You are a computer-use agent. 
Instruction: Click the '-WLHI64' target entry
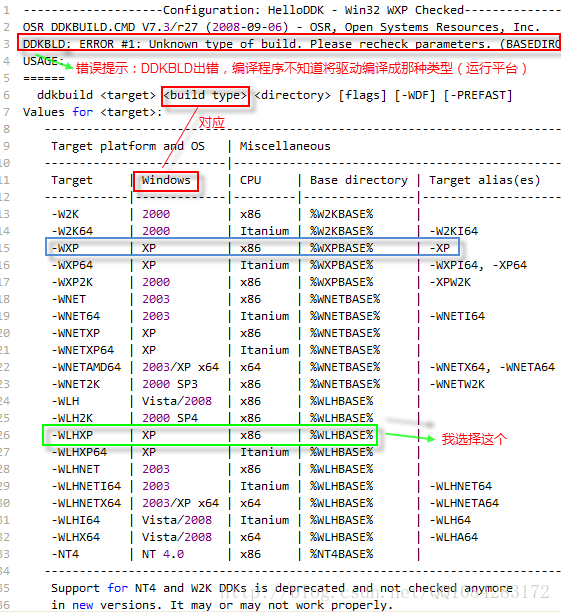pyautogui.click(x=76, y=520)
